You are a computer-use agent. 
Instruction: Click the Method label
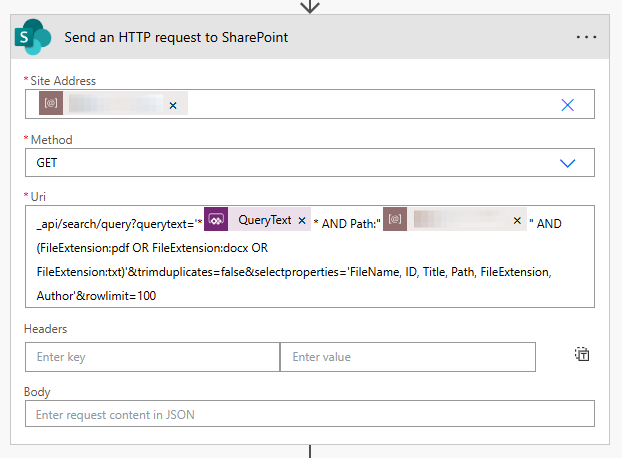(52, 140)
